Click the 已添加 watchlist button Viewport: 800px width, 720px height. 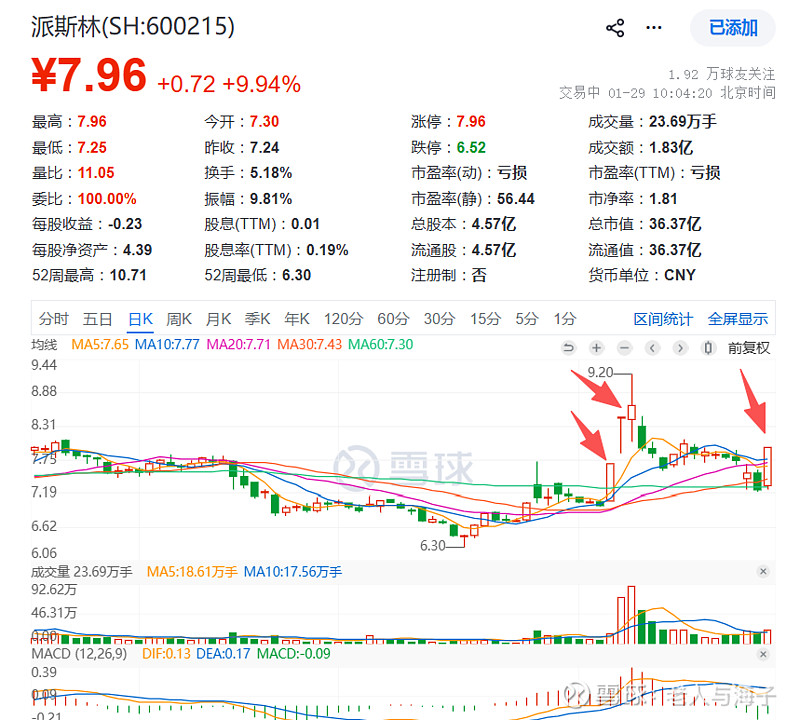click(733, 28)
